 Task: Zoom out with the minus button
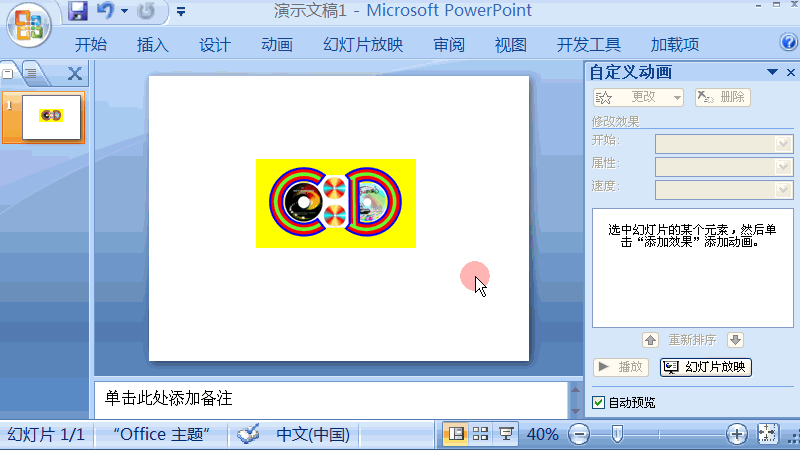tap(579, 435)
